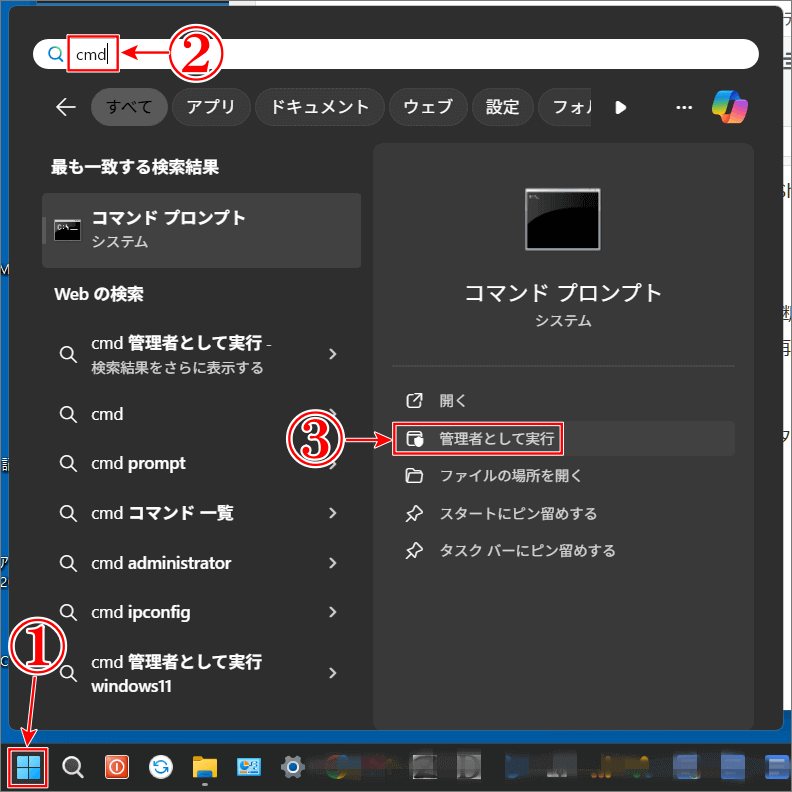The height and width of the screenshot is (792, 792).
Task: Open the コマンド プロンプト best match result
Action: [x=202, y=230]
